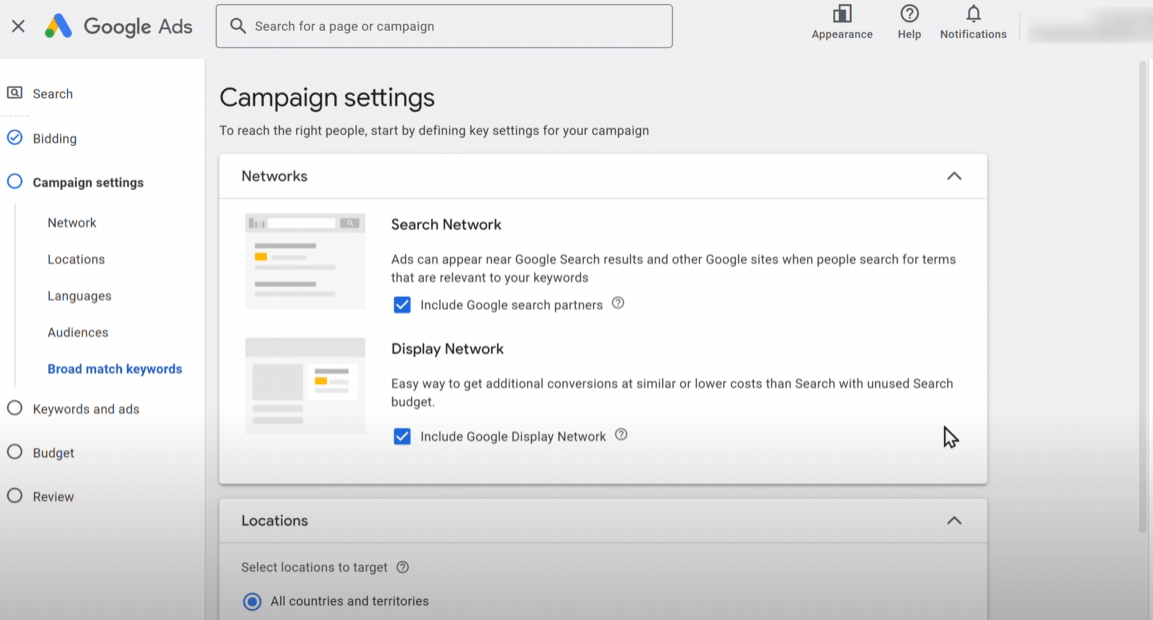Click the page vertical scrollbar
Image resolution: width=1153 pixels, height=620 pixels.
[1143, 300]
